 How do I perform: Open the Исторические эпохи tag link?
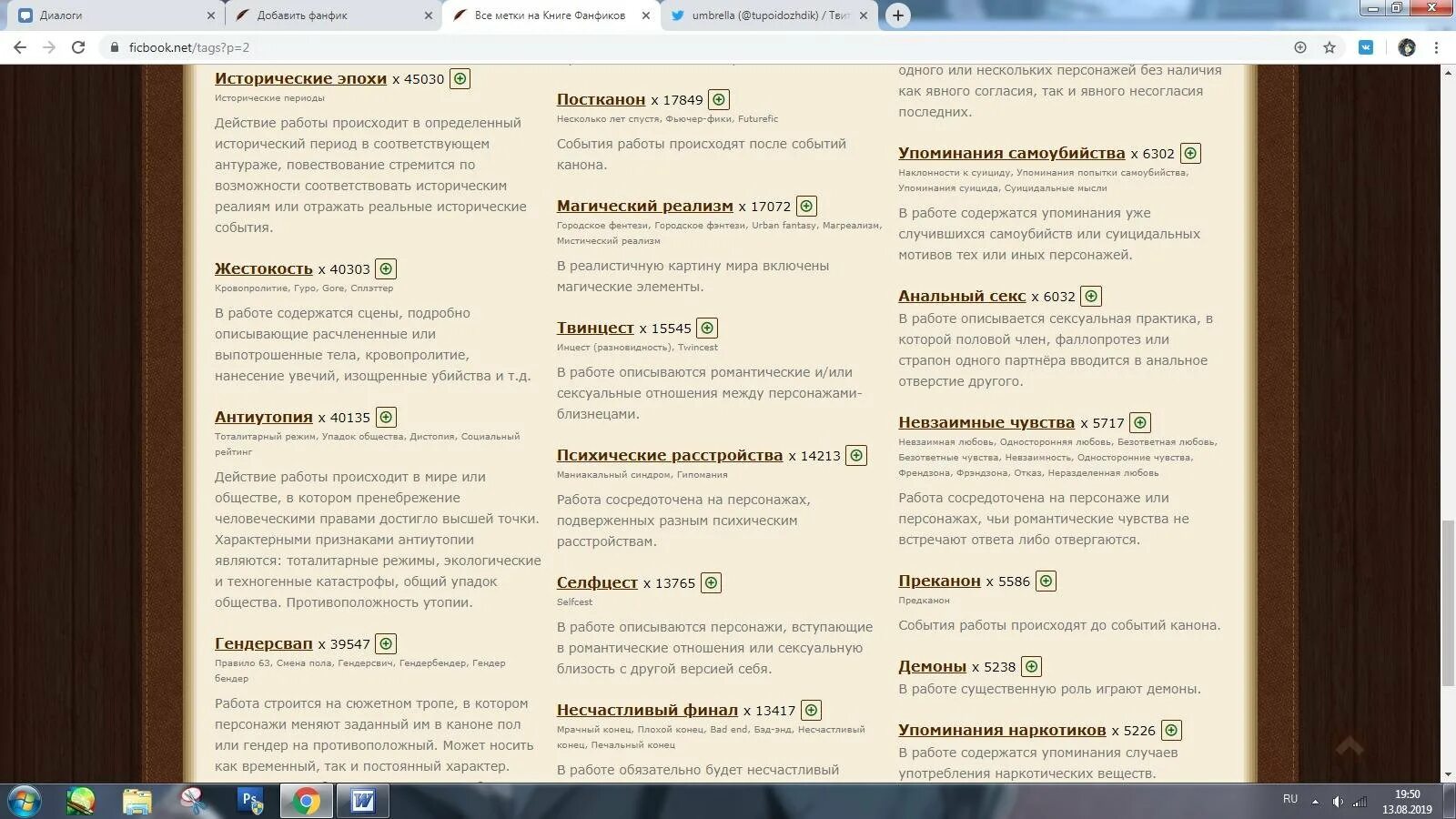(x=300, y=79)
